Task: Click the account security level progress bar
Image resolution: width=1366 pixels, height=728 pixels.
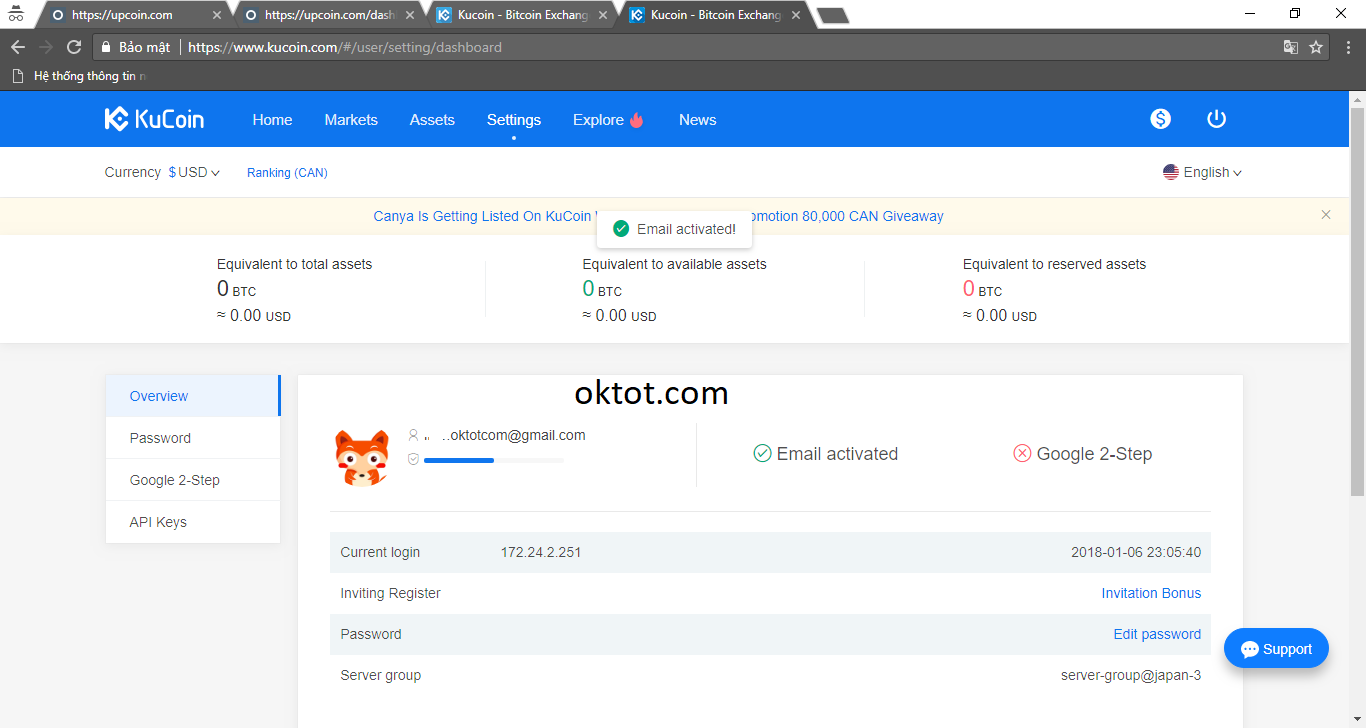Action: coord(493,460)
